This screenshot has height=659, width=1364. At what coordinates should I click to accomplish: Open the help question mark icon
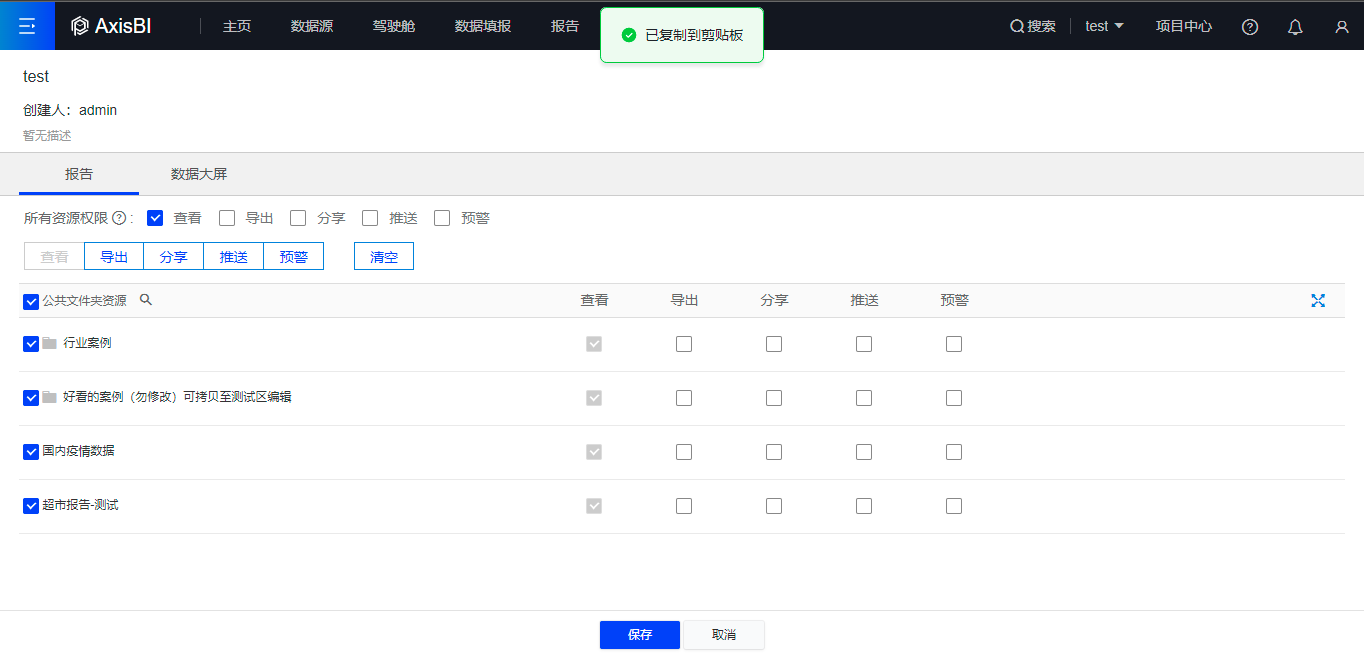(x=1250, y=27)
